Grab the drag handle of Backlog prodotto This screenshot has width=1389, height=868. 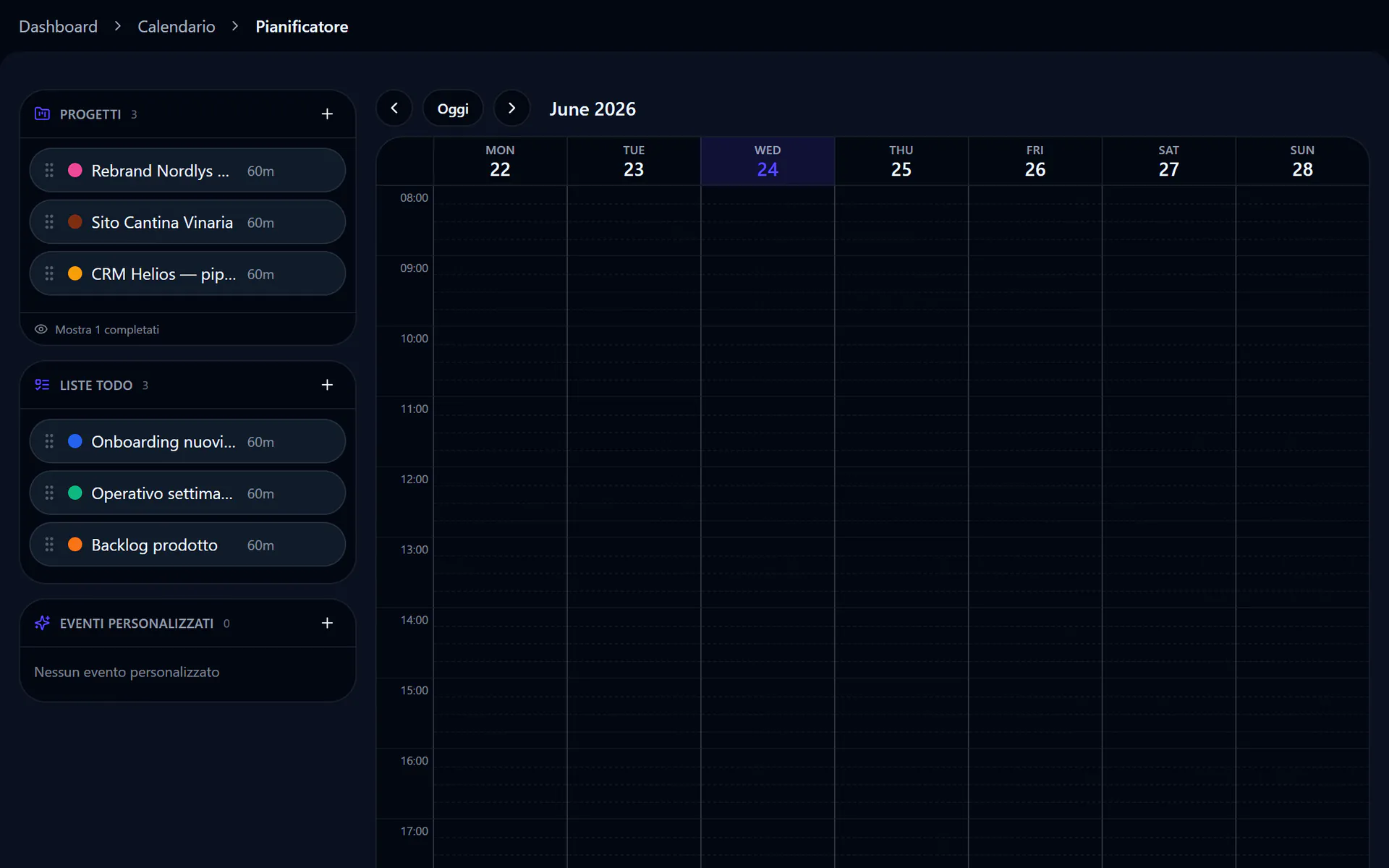49,545
